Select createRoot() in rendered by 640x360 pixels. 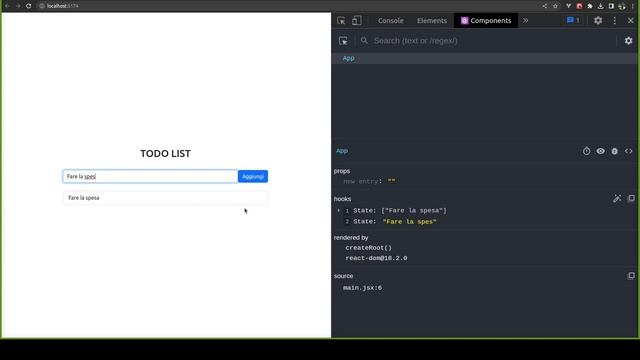(369, 248)
